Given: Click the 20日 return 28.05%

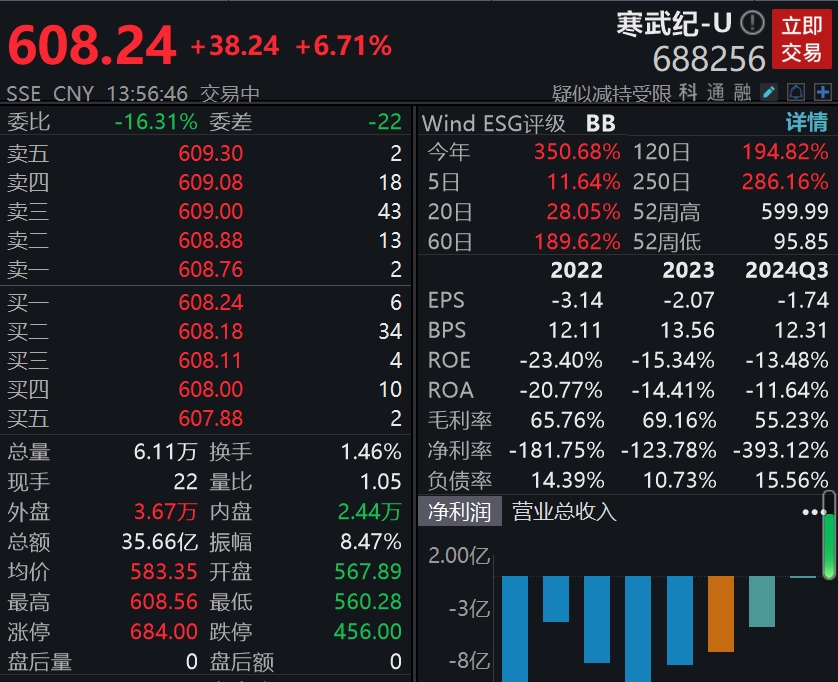Looking at the screenshot, I should [583, 212].
